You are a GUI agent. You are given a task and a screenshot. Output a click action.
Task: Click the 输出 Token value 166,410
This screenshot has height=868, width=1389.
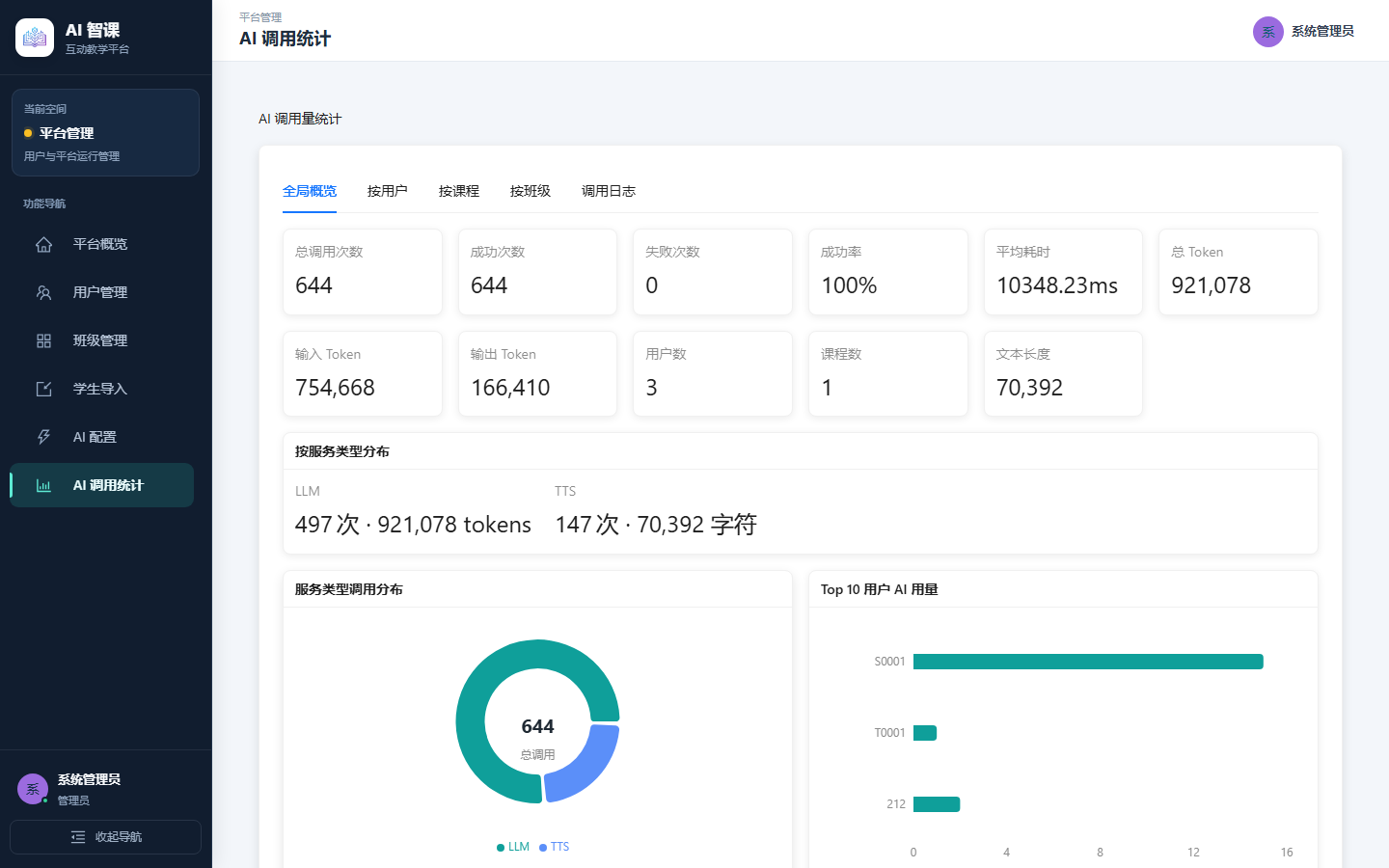click(x=510, y=388)
